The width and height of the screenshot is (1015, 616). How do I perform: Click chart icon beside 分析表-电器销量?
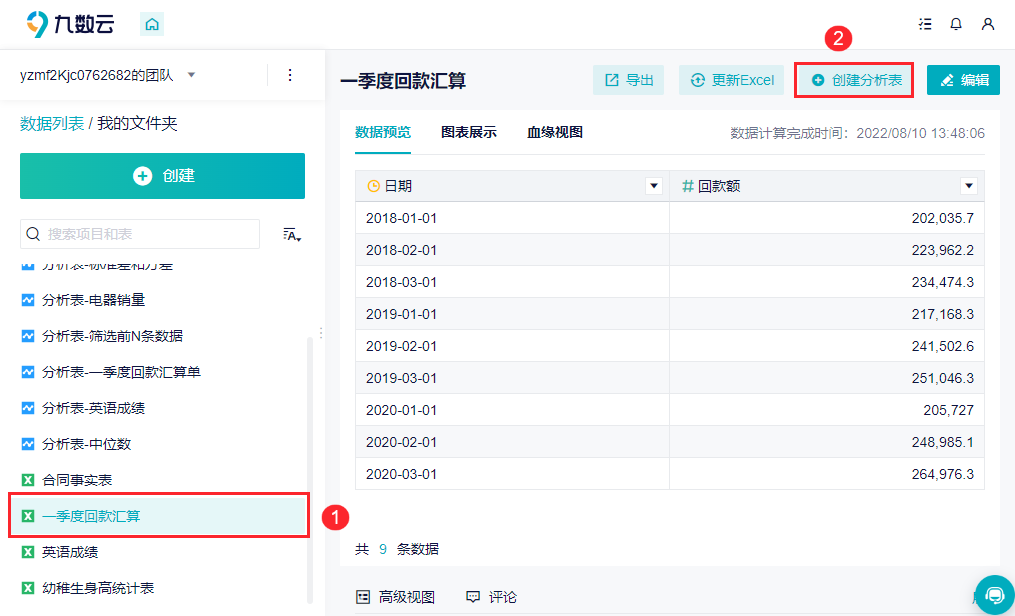click(x=28, y=300)
